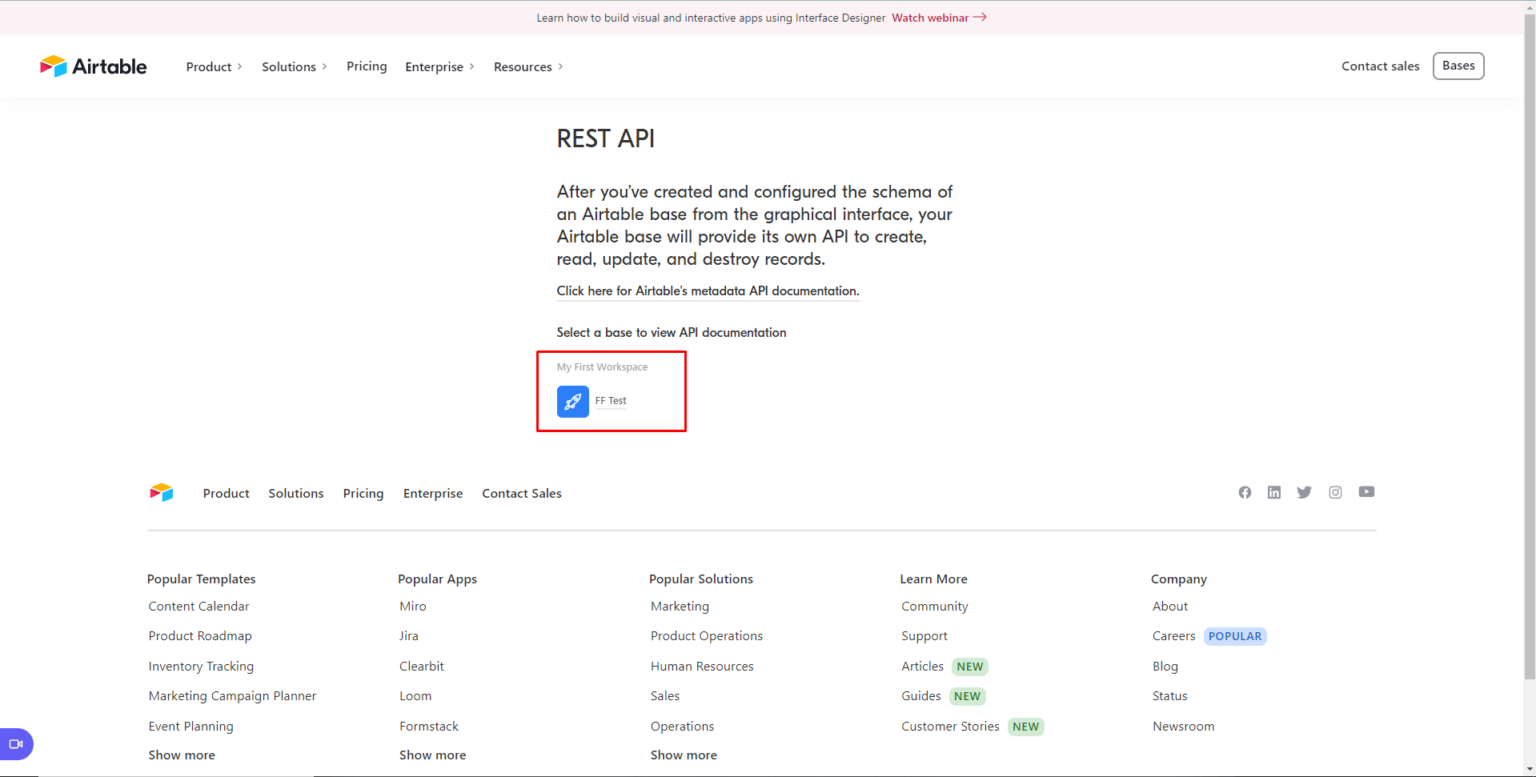The image size is (1536, 777).
Task: Open the YouTube icon in the footer
Action: coord(1366,492)
